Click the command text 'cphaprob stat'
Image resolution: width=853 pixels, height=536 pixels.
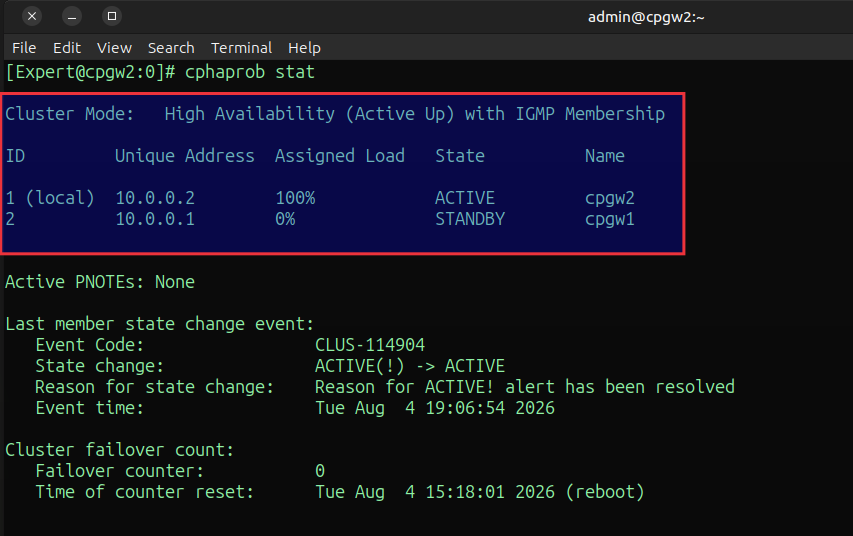(250, 72)
